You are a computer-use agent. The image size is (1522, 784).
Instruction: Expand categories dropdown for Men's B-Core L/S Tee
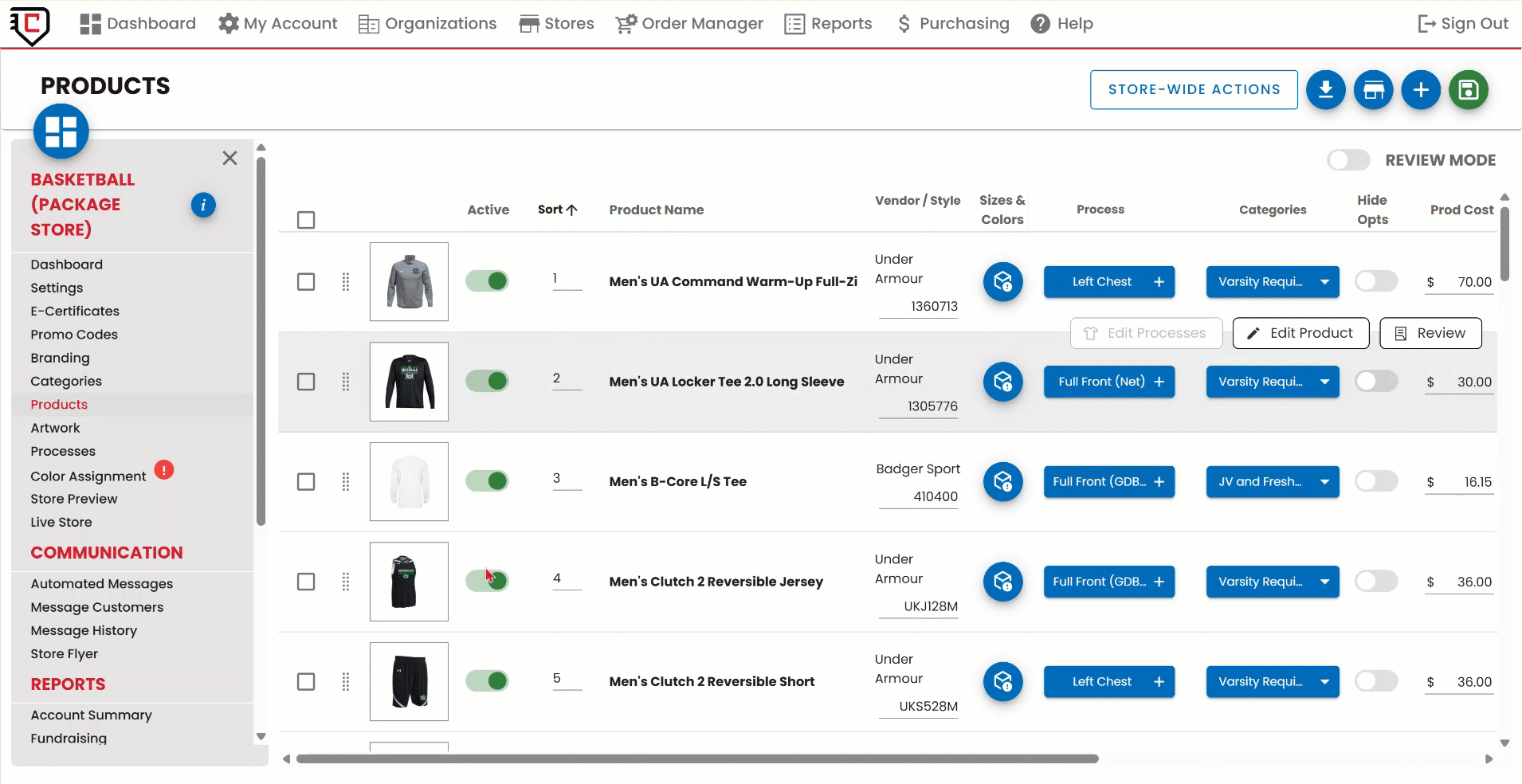[x=1324, y=482]
